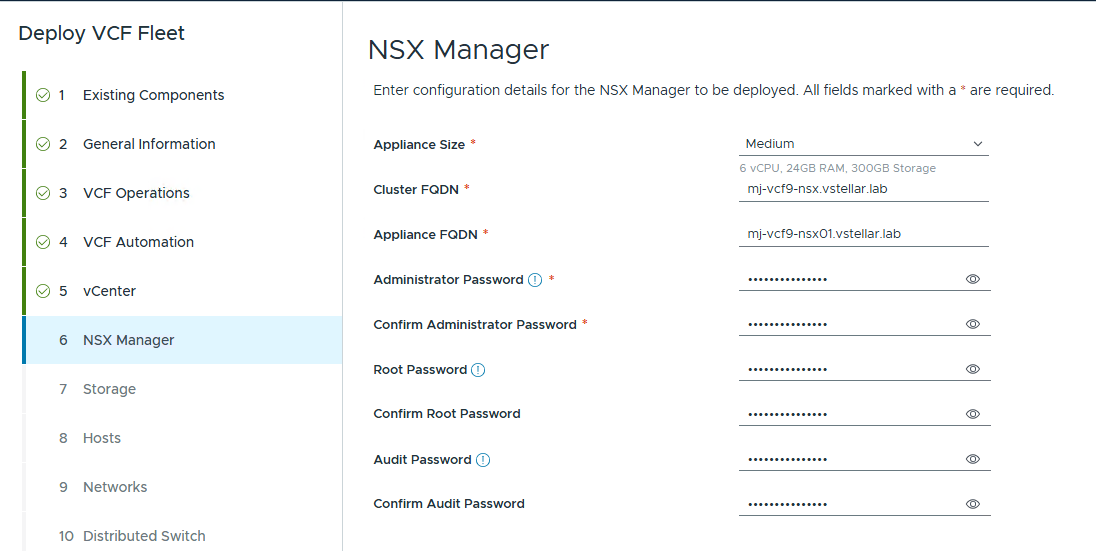Image resolution: width=1096 pixels, height=551 pixels.
Task: Go to General Information step
Action: pyautogui.click(x=149, y=144)
